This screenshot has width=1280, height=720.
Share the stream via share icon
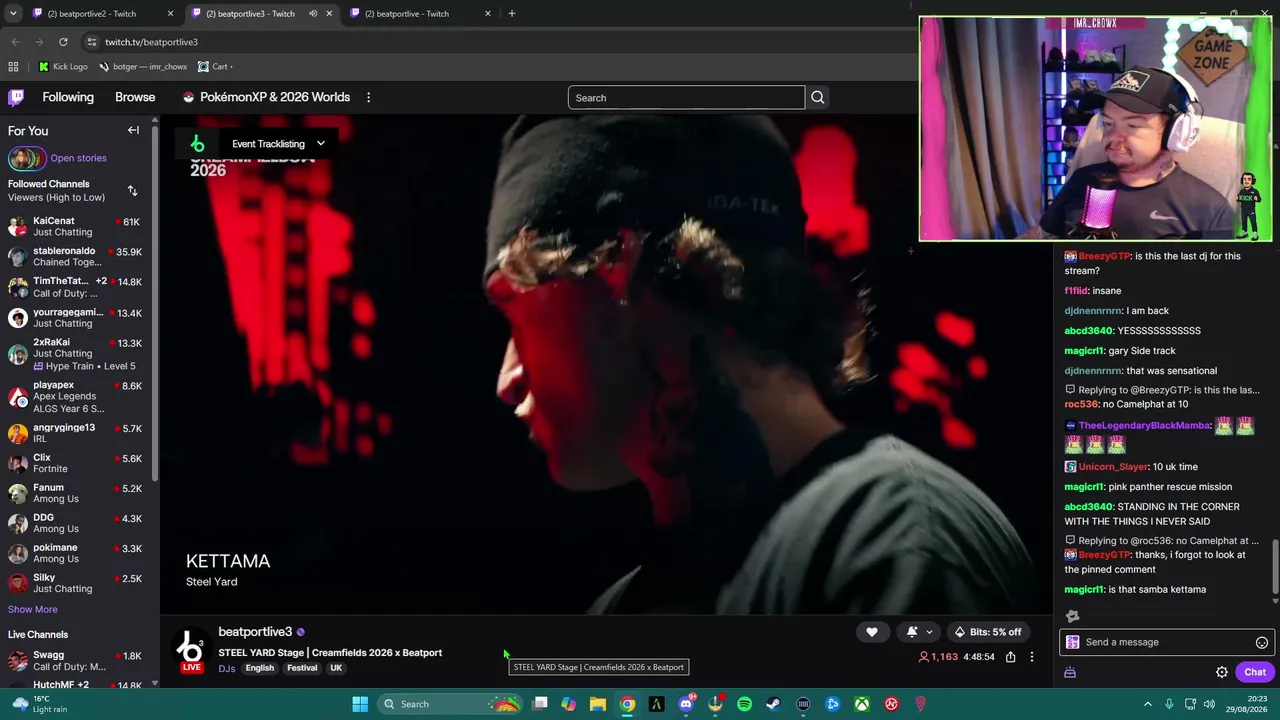tap(1011, 657)
